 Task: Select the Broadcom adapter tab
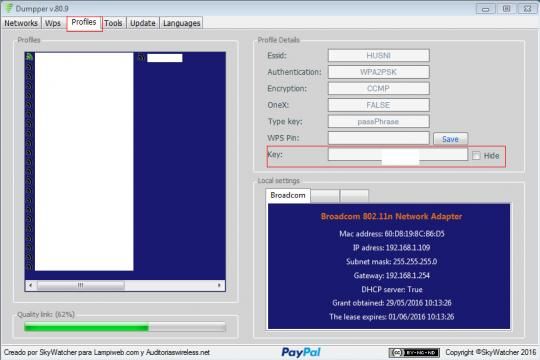pyautogui.click(x=288, y=195)
